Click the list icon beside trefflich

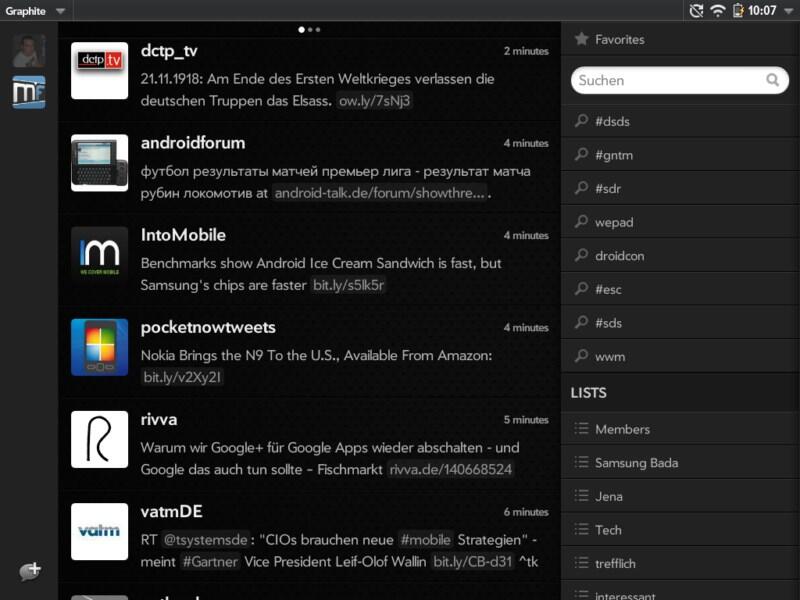(x=581, y=563)
